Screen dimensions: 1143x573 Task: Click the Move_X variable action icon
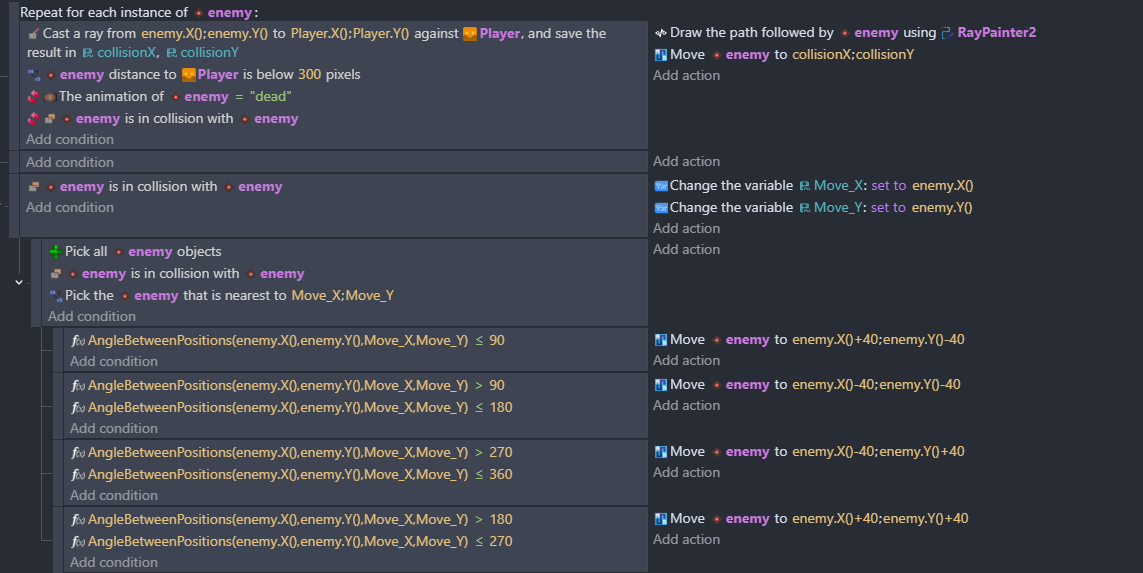click(661, 186)
